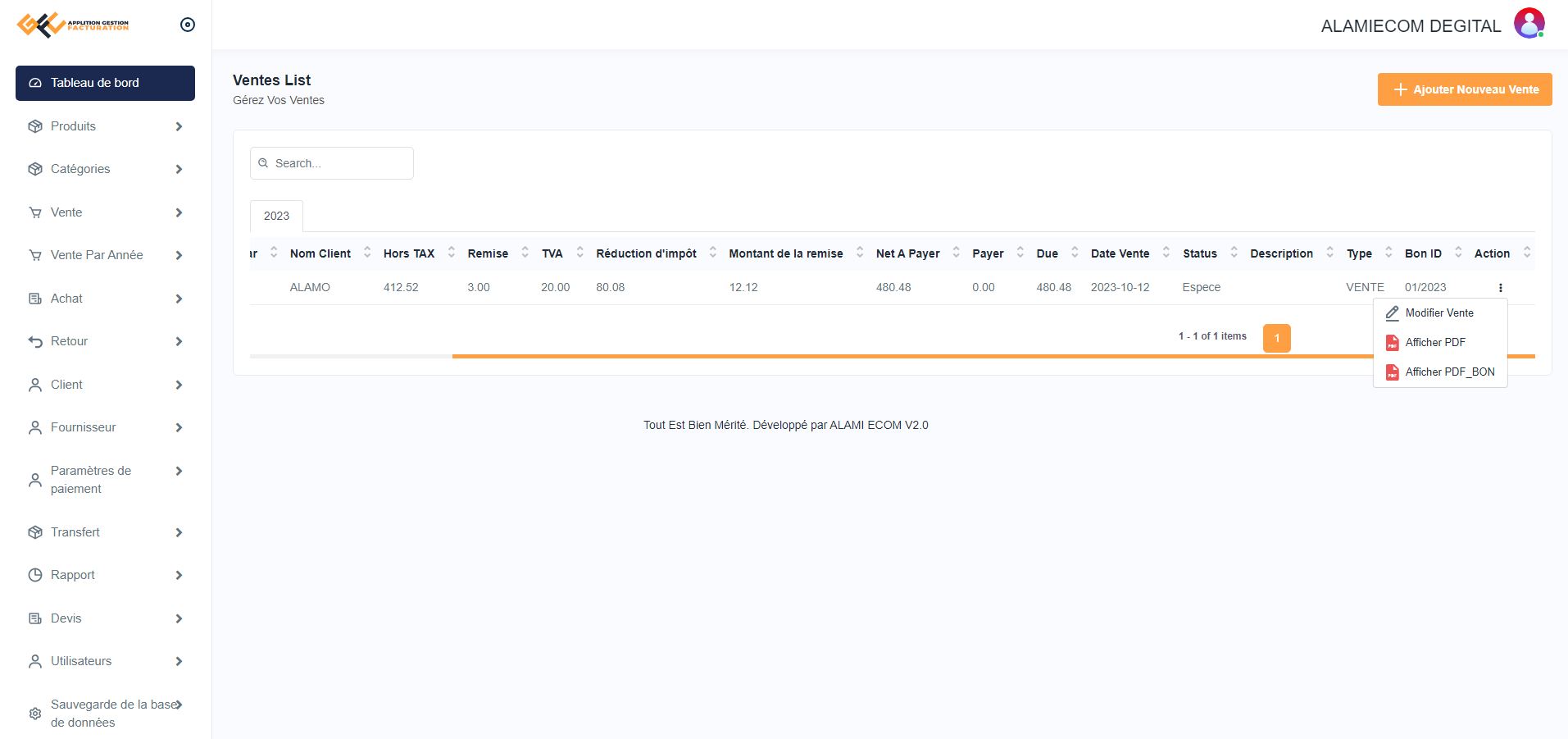Click the app logo in top left
The height and width of the screenshot is (739, 1568).
coord(72,25)
